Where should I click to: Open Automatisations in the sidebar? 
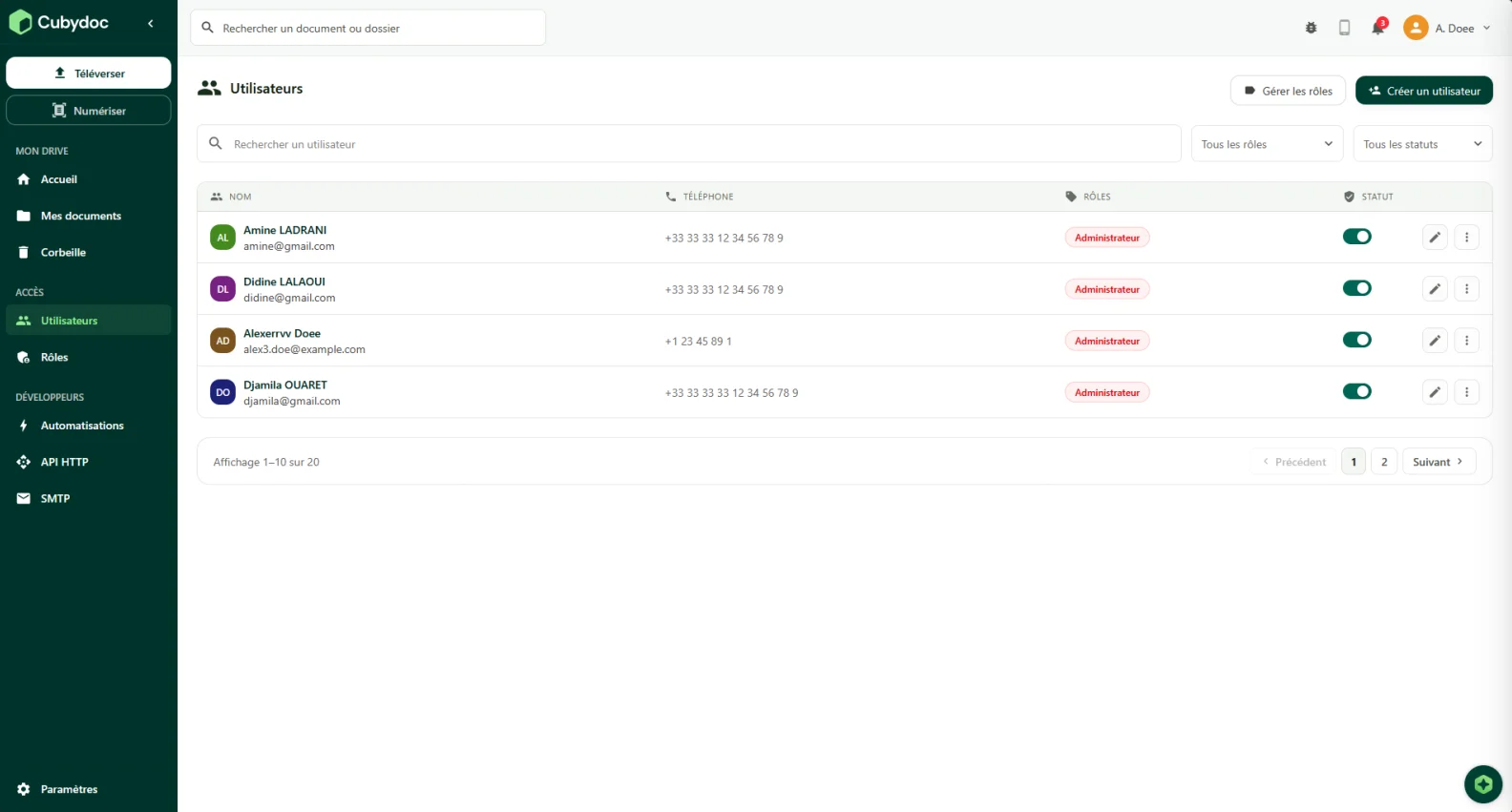point(89,426)
